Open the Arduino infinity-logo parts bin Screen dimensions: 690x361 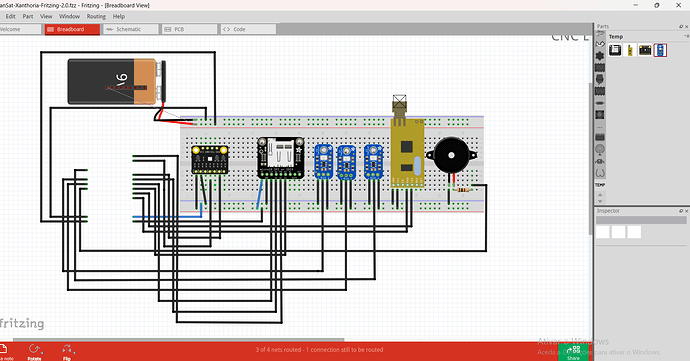click(600, 44)
